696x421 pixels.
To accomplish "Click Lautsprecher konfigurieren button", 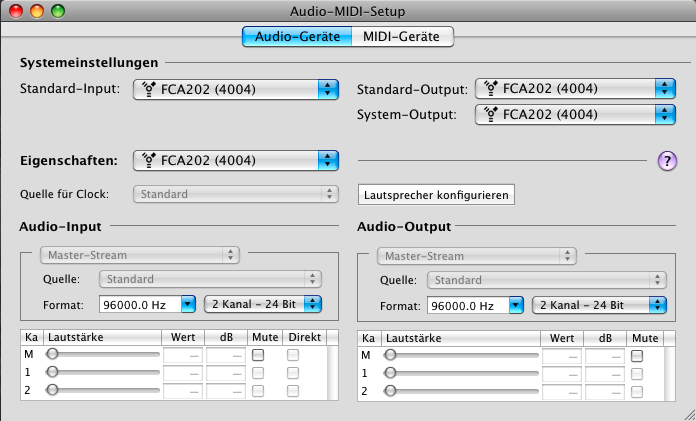I will 436,195.
